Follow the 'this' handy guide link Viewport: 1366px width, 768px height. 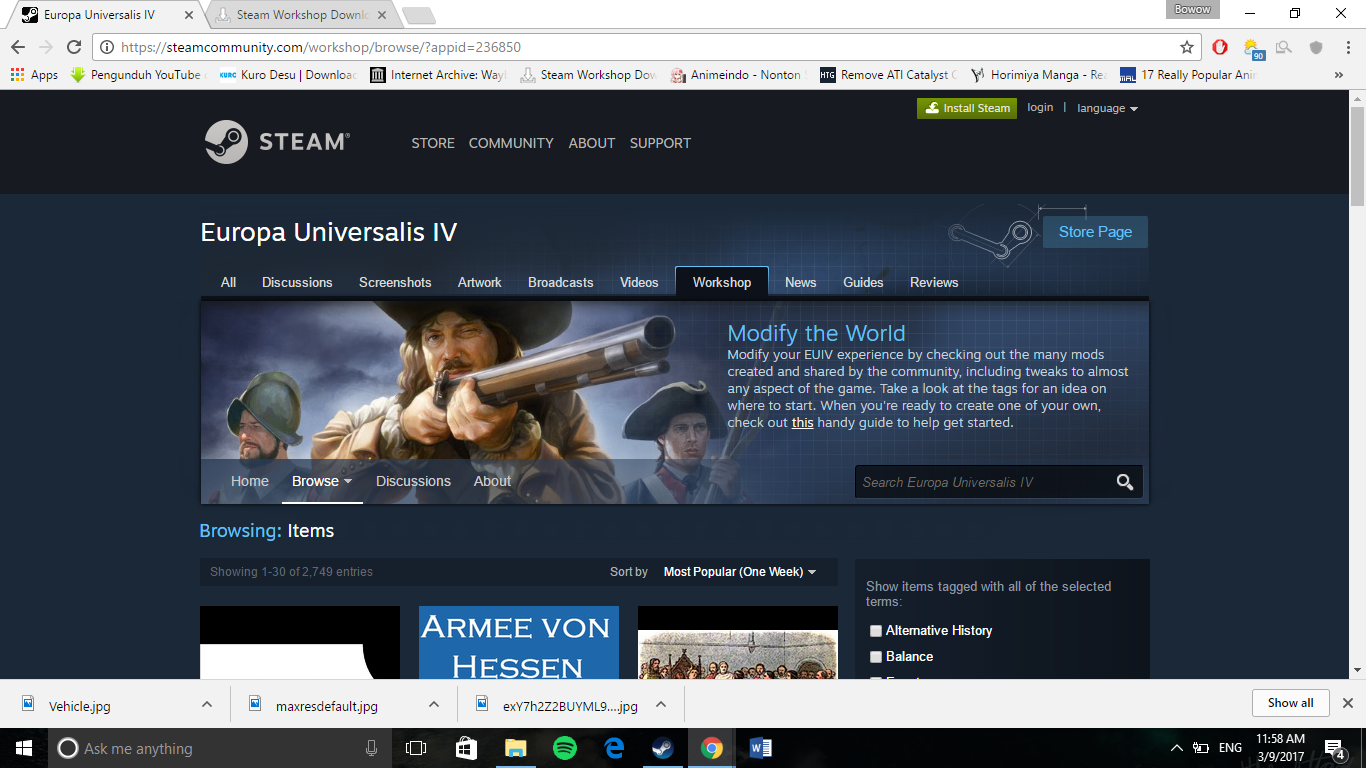(802, 422)
